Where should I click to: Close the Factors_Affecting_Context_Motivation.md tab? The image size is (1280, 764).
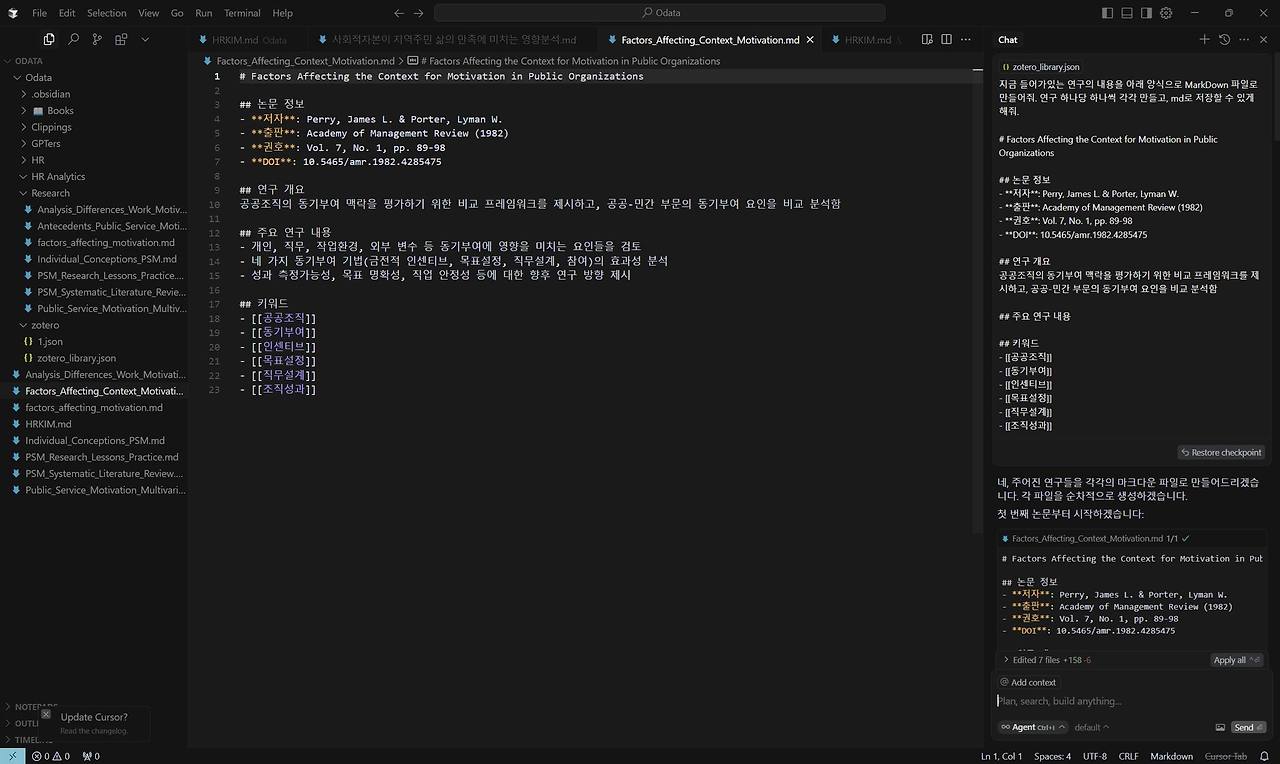point(810,40)
